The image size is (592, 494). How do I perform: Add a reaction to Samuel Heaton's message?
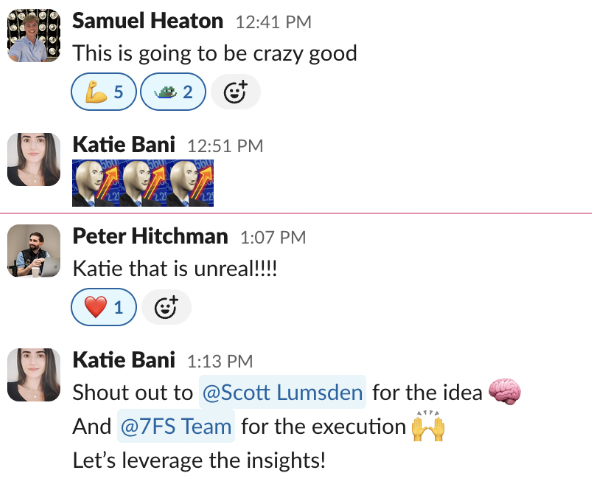click(236, 92)
